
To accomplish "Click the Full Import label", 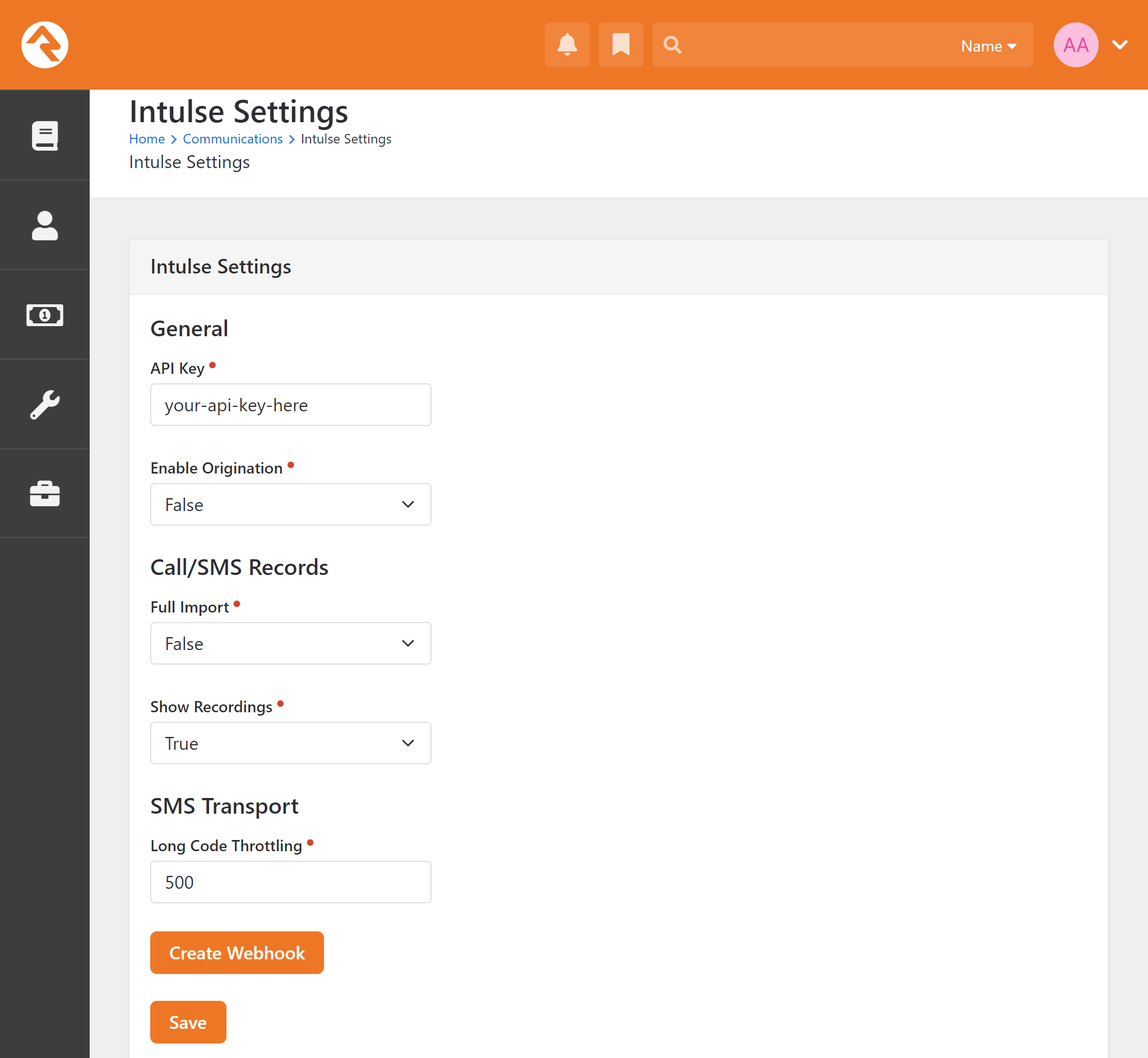I will pos(189,607).
